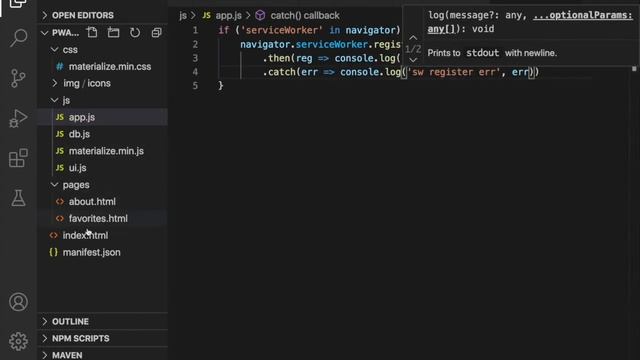Click the catch() callback breadcrumb
The height and width of the screenshot is (360, 640).
point(305,16)
